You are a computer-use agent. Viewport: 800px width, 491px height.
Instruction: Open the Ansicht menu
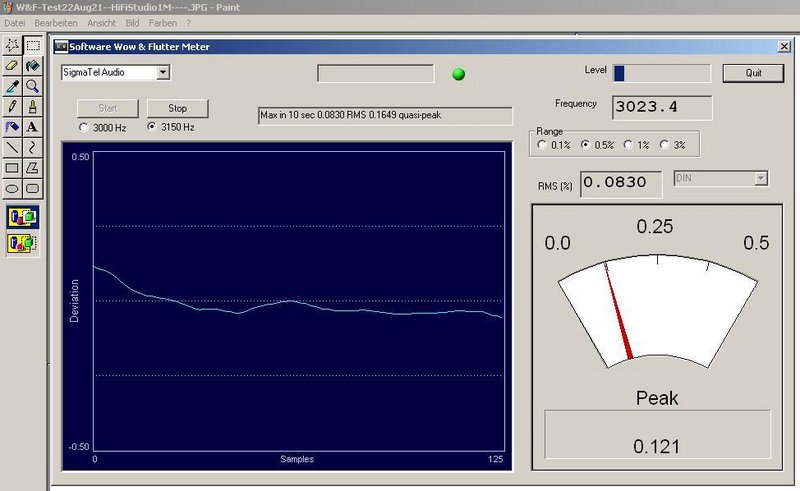pyautogui.click(x=101, y=23)
